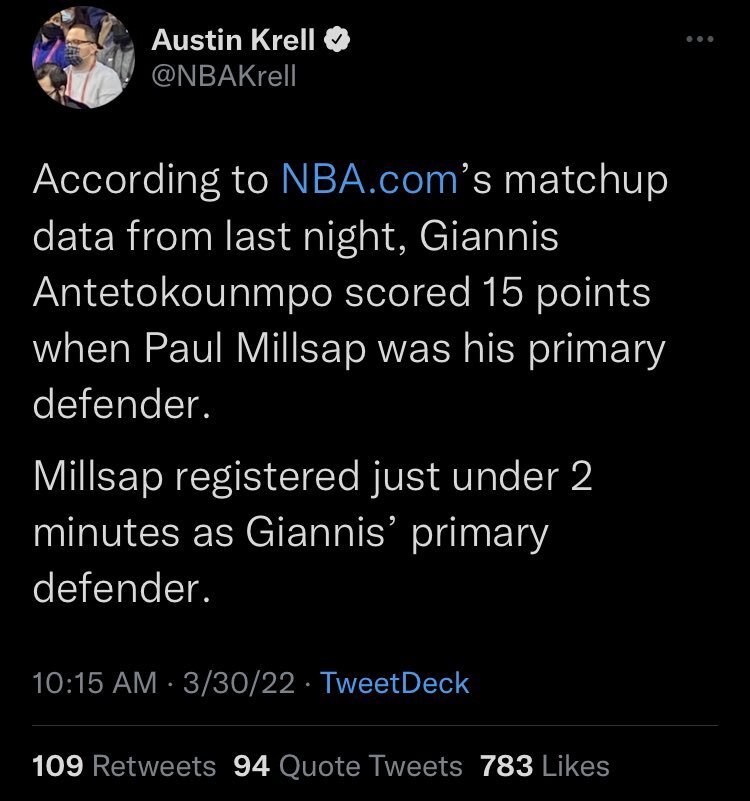Viewport: 750px width, 801px height.
Task: Click the 10:15 AM timestamp
Action: tap(95, 683)
